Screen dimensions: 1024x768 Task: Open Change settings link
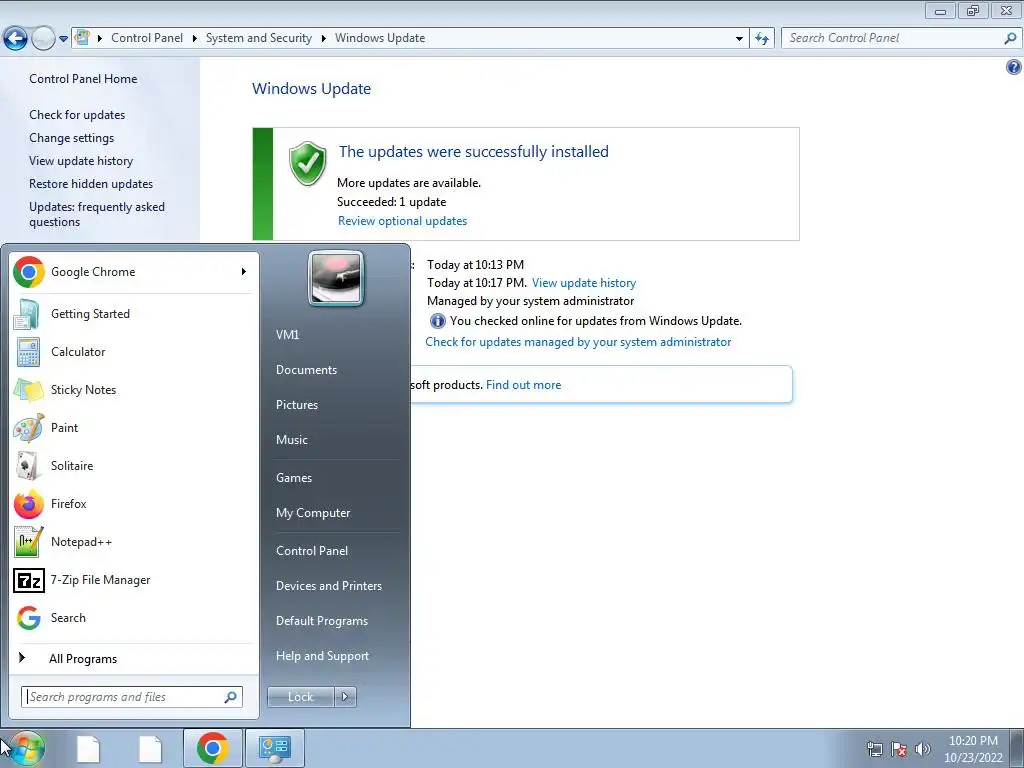pos(71,138)
